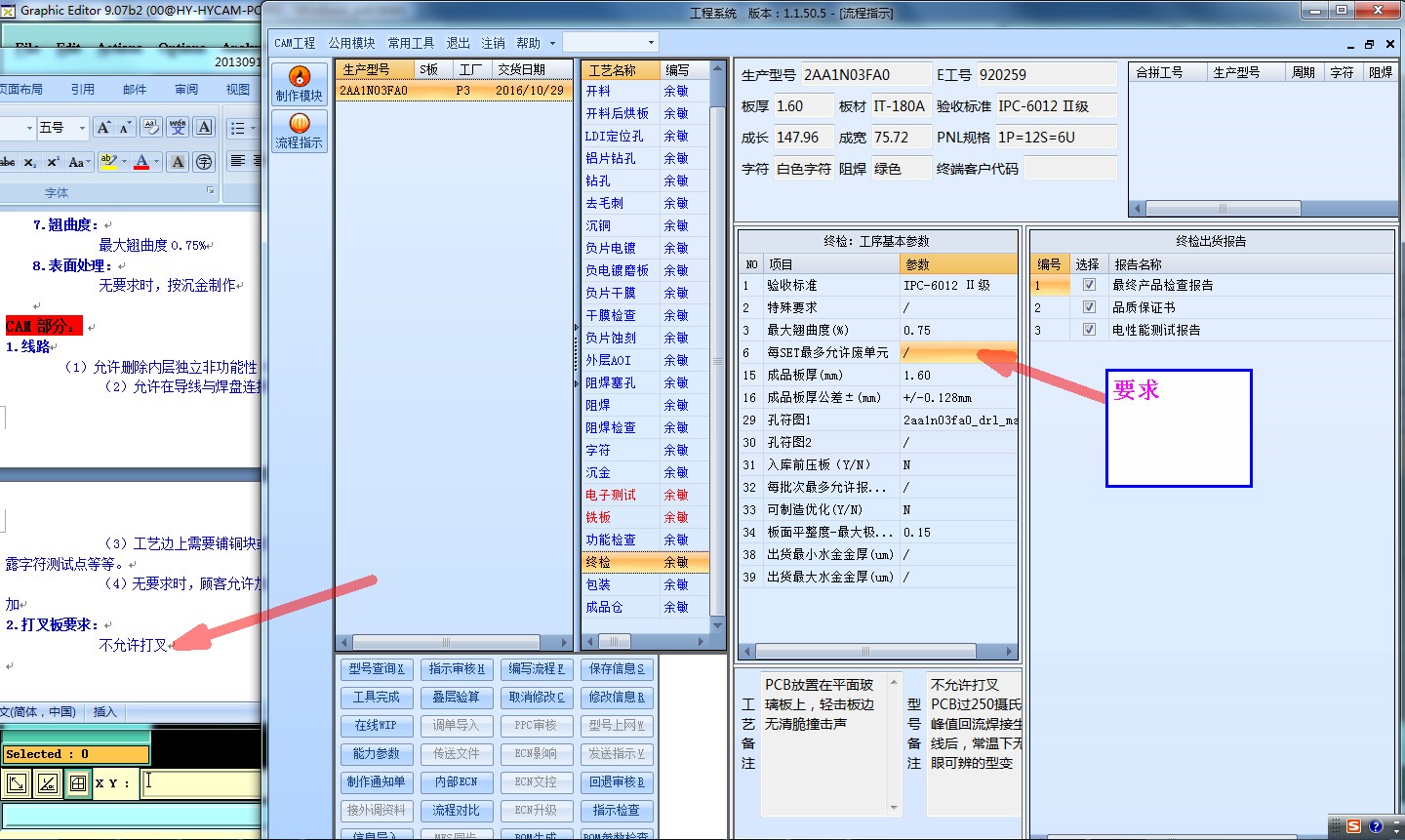1405x840 pixels.
Task: Open bullet list dropdown arrow in Word
Action: point(253,128)
